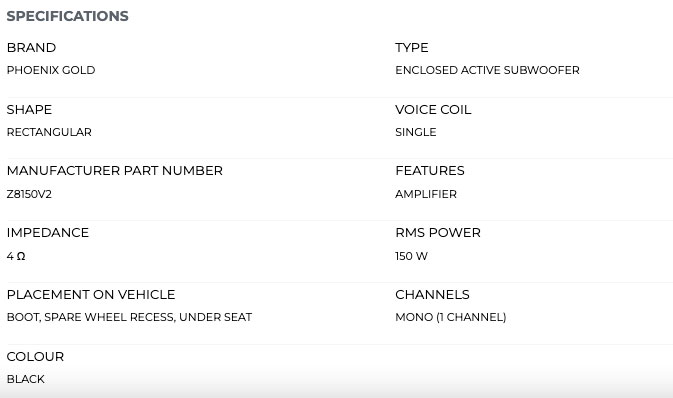Image resolution: width=673 pixels, height=398 pixels.
Task: Click the AMPLIFIER feature value
Action: [426, 194]
